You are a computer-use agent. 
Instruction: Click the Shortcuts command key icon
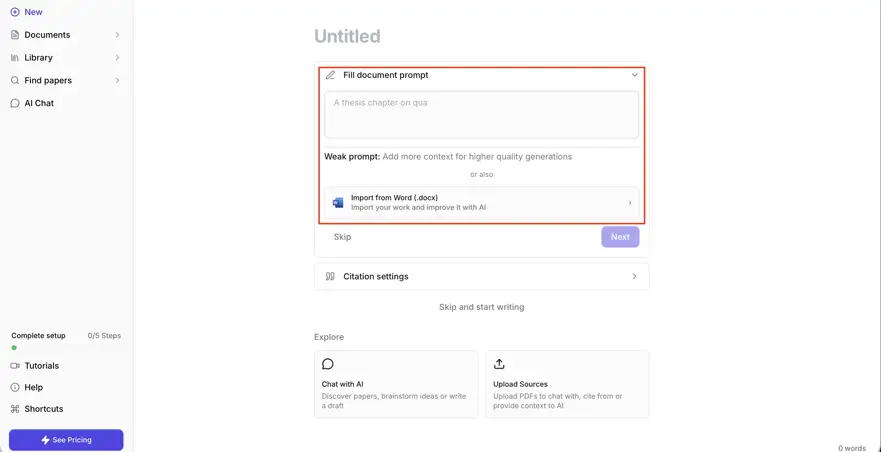pos(15,409)
